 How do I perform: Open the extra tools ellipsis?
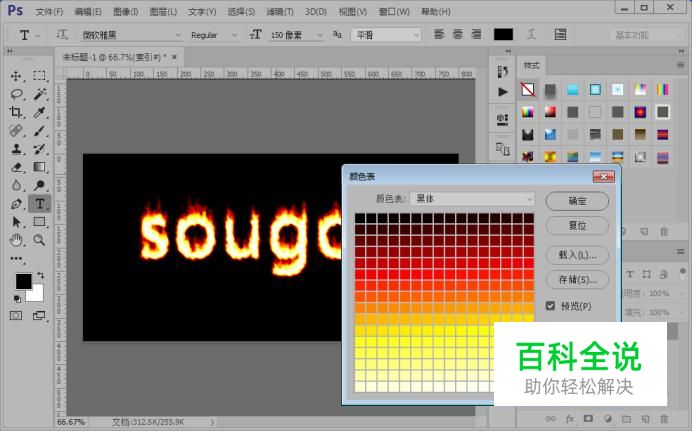[16, 259]
